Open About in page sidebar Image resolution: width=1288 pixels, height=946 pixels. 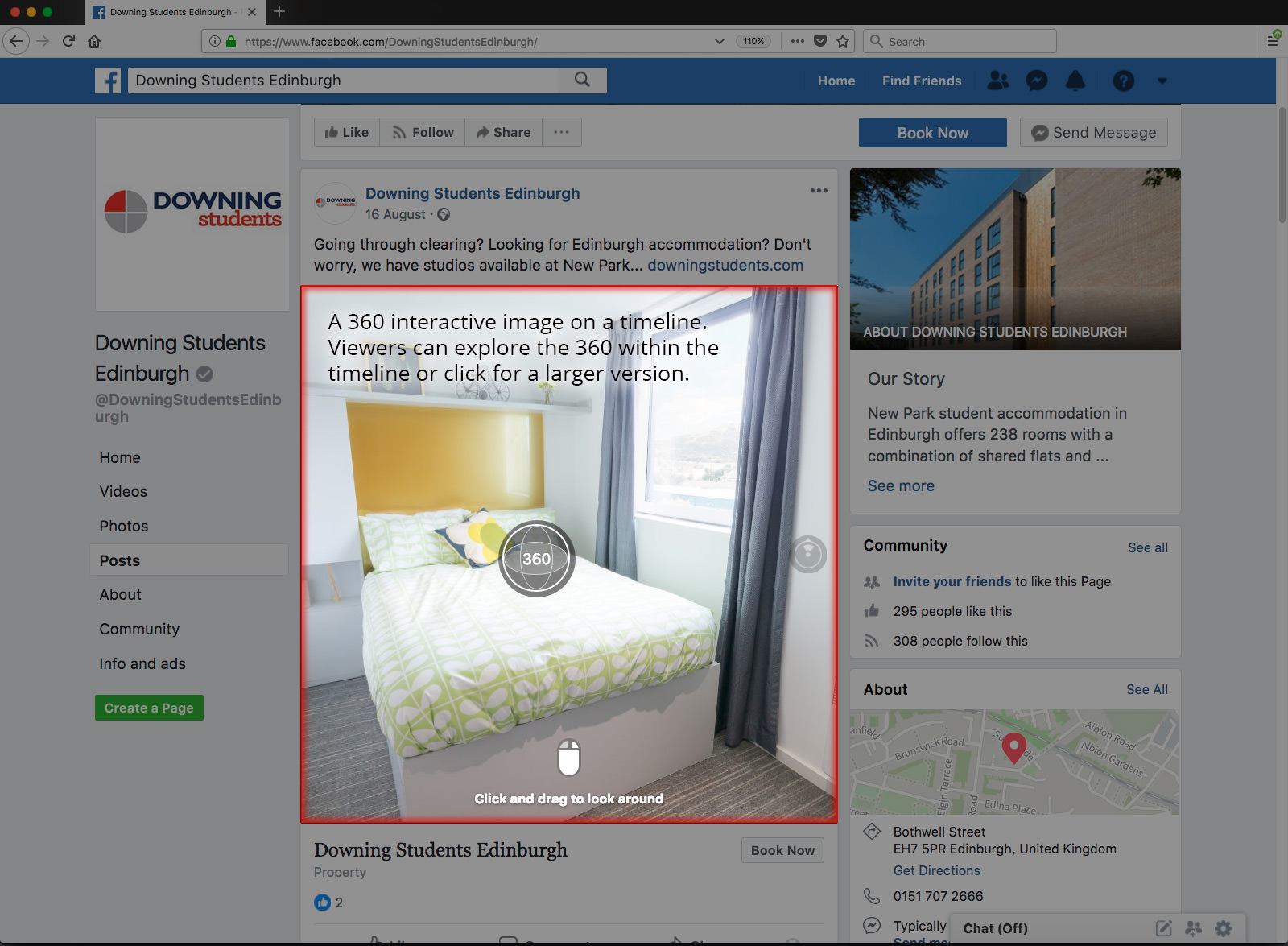(x=121, y=594)
